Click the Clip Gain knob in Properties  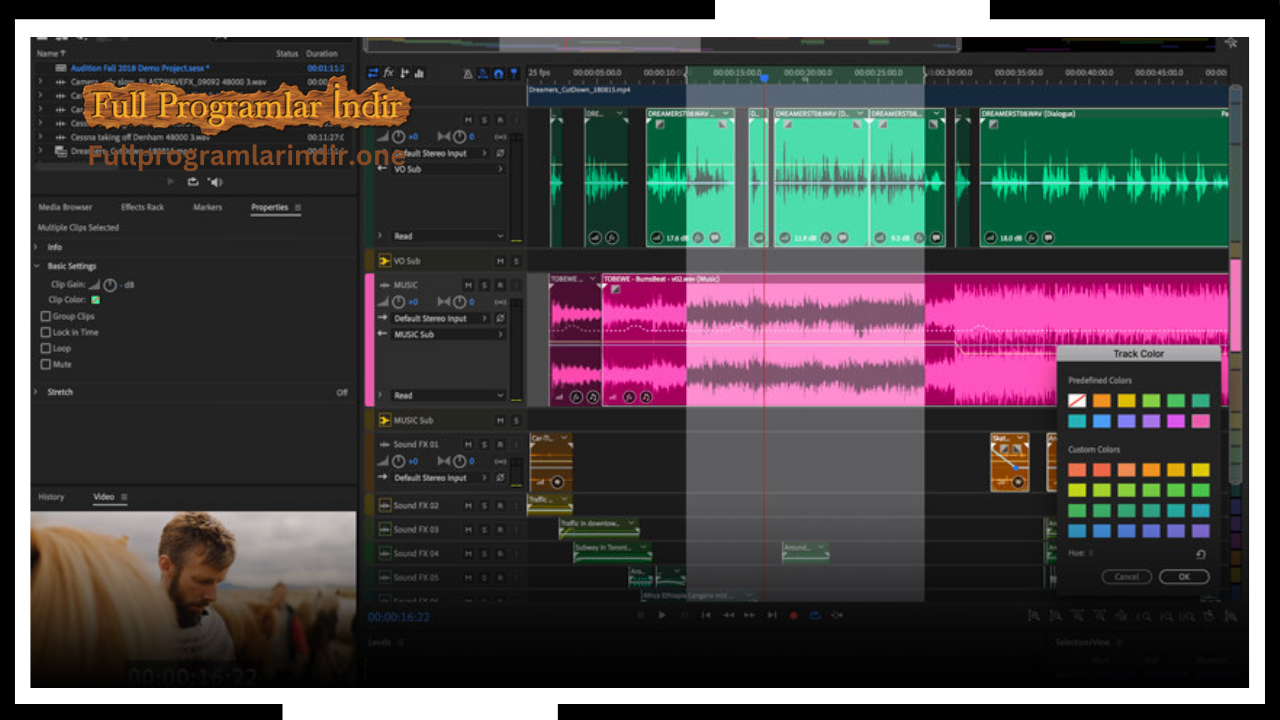tap(109, 285)
